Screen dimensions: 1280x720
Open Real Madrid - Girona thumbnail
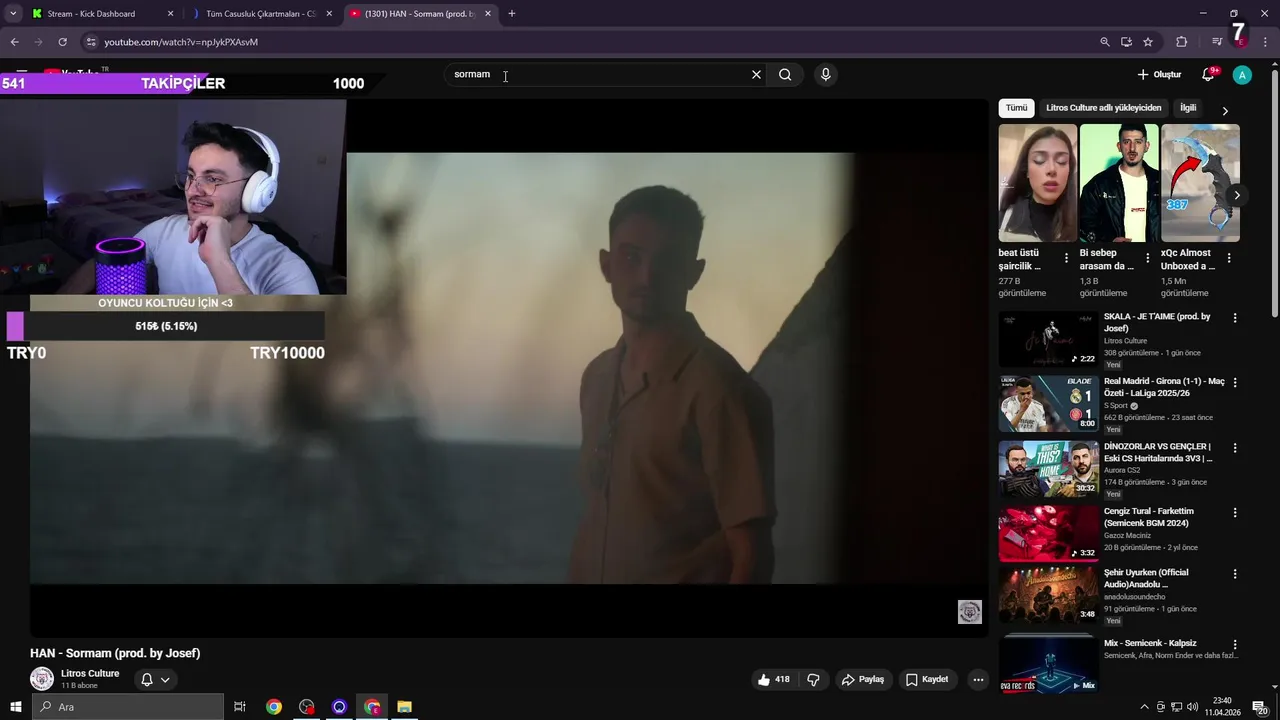(x=1048, y=403)
